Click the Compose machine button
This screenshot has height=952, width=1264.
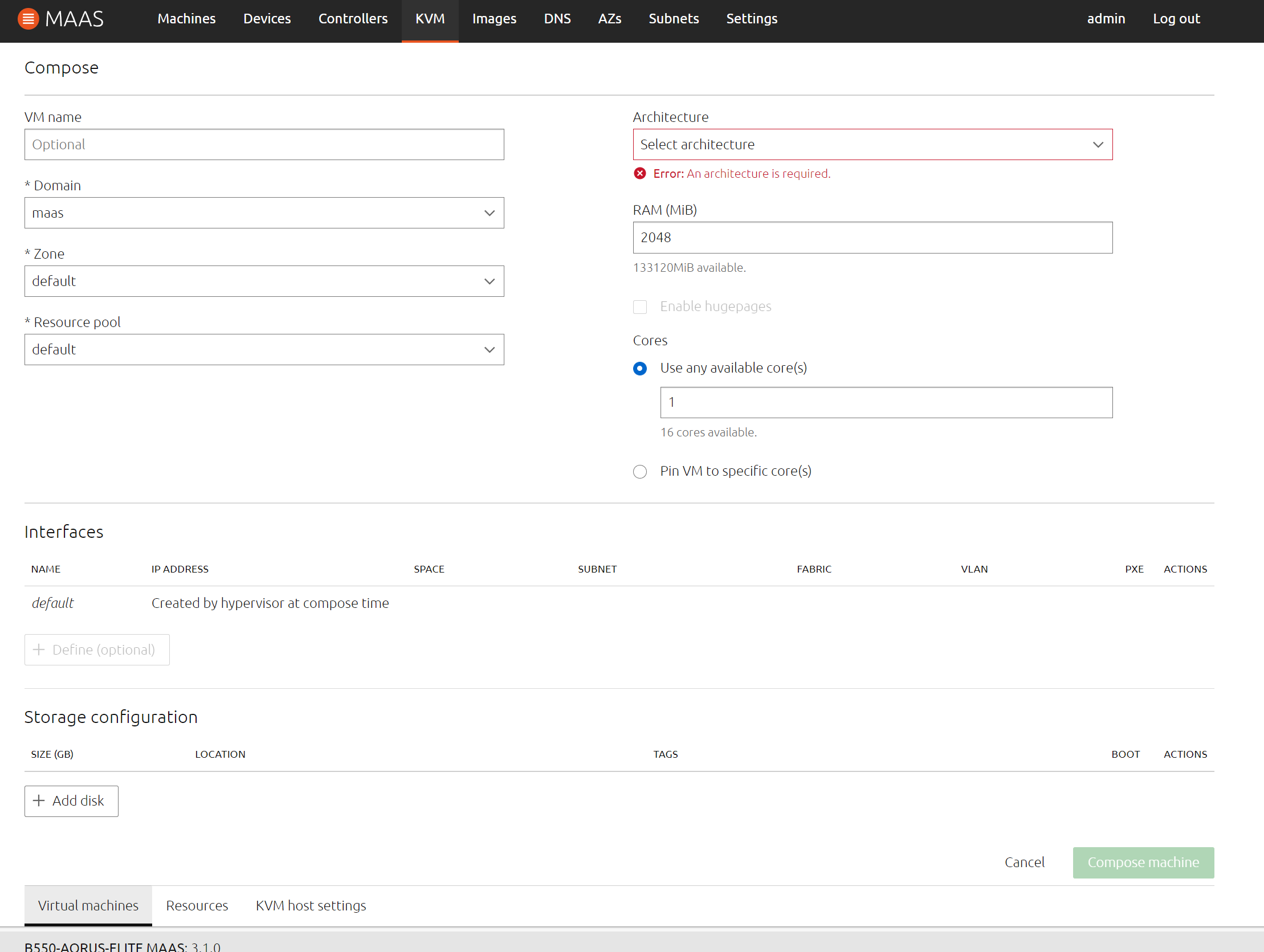pos(1143,863)
